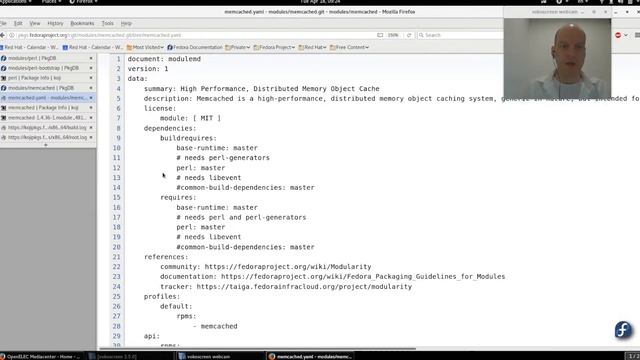Open the Bookmarks menu
640x360 pixels.
pyautogui.click(x=82, y=24)
